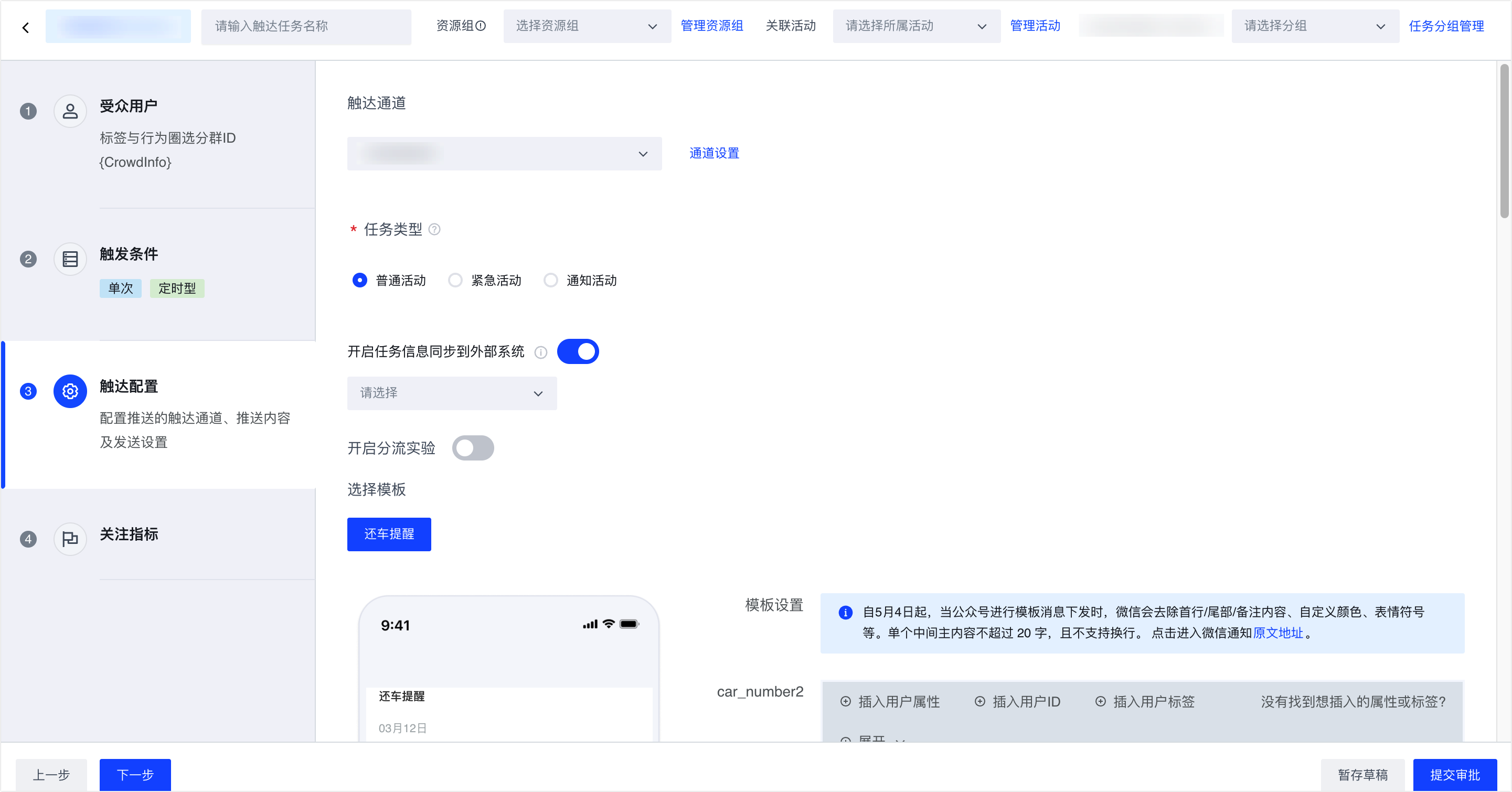The width and height of the screenshot is (1512, 792).
Task: Expand the 请选择分组 dropdown
Action: (1314, 26)
